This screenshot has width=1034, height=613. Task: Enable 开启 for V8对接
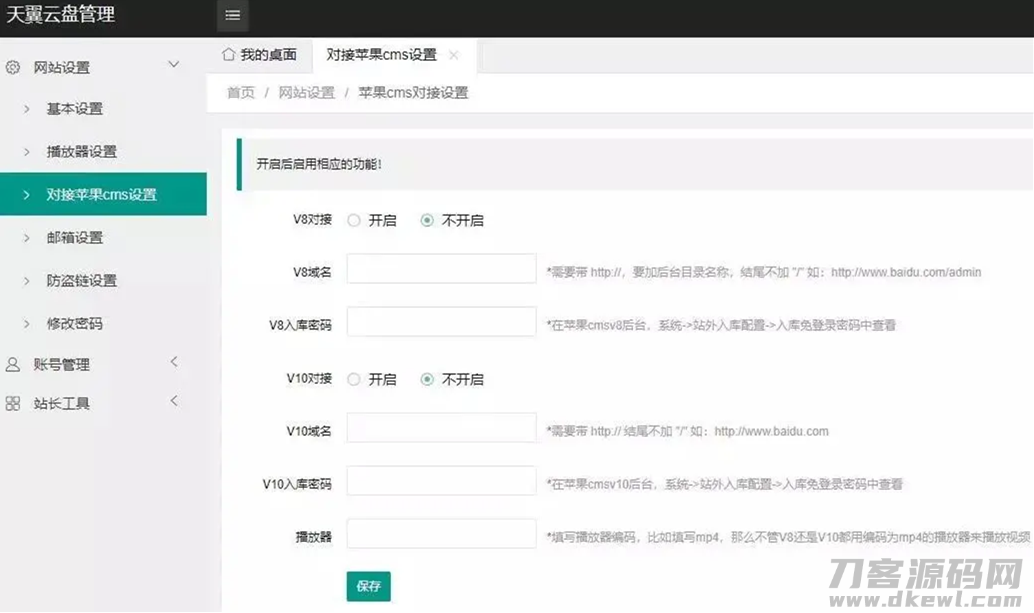tap(354, 220)
